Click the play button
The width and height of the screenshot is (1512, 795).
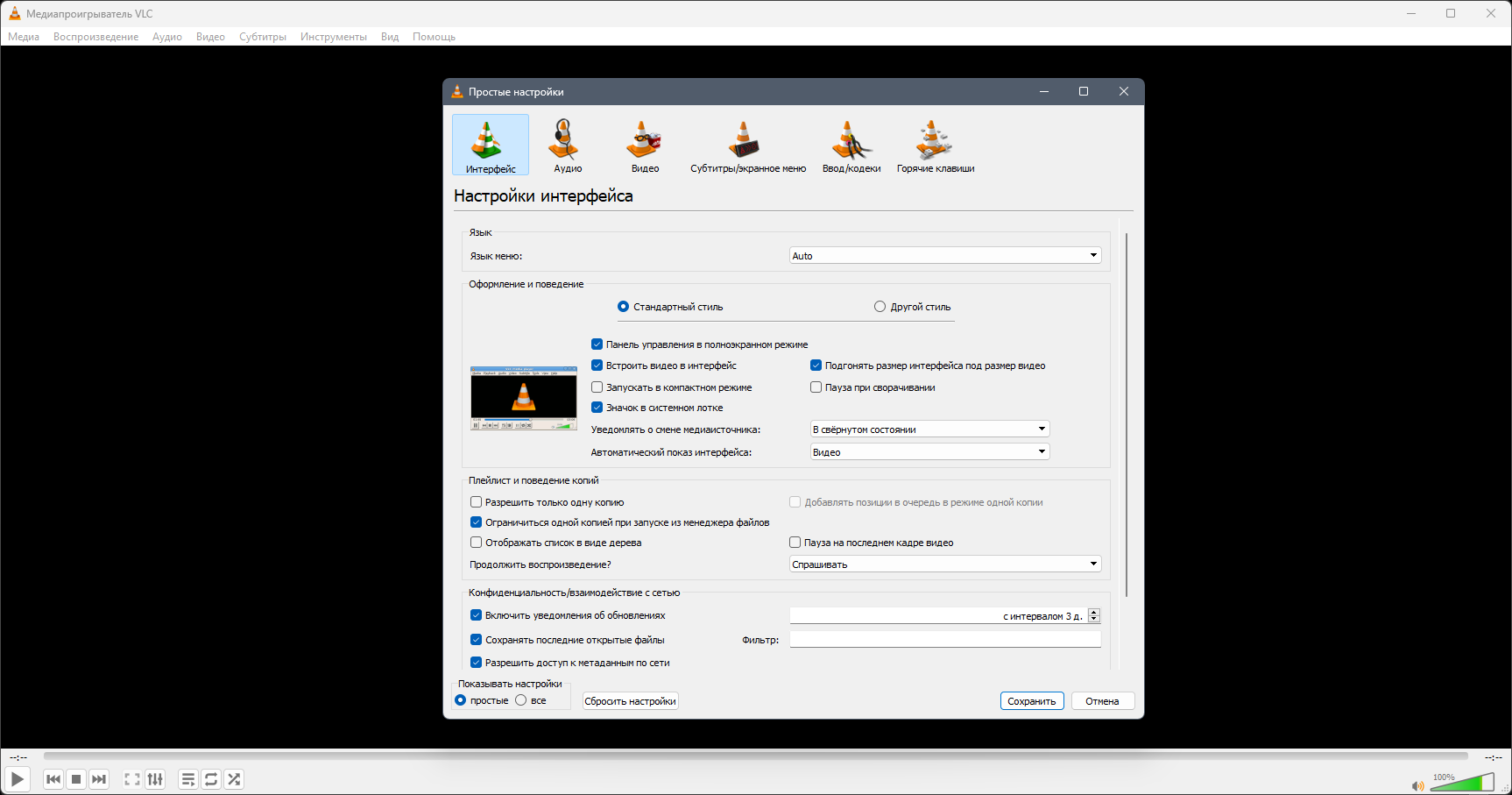pyautogui.click(x=18, y=779)
